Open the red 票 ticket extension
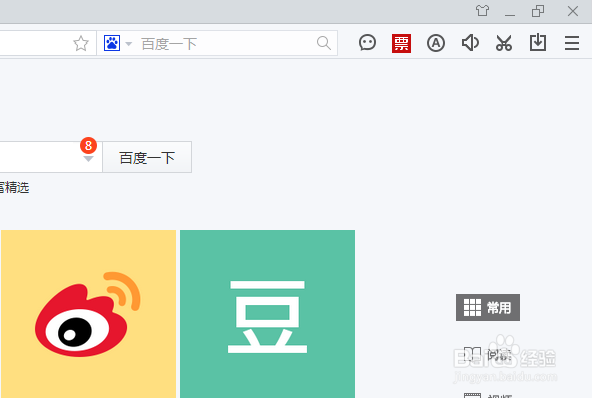The width and height of the screenshot is (592, 398). tap(401, 43)
